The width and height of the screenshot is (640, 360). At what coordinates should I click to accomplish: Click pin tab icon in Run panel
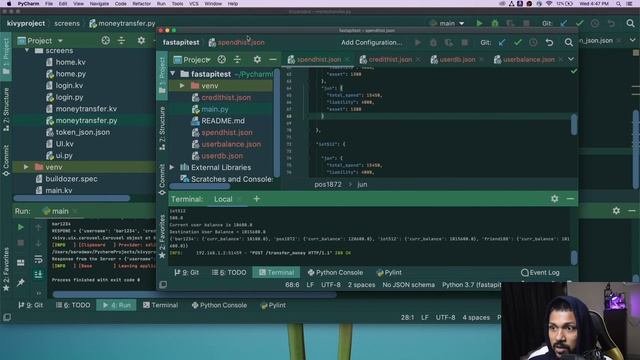20,282
